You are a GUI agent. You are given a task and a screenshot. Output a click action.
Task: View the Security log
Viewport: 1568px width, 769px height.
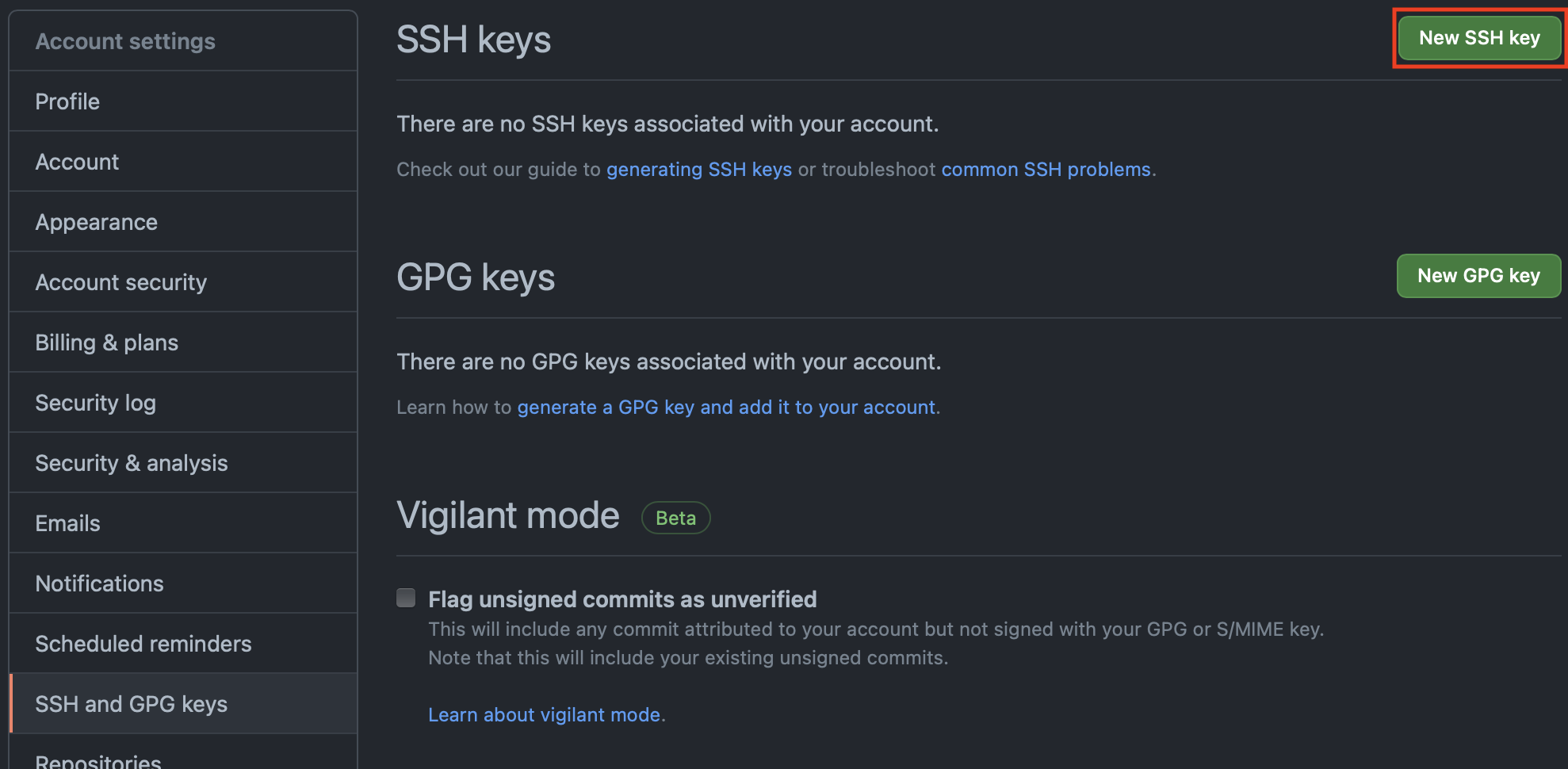click(x=183, y=403)
